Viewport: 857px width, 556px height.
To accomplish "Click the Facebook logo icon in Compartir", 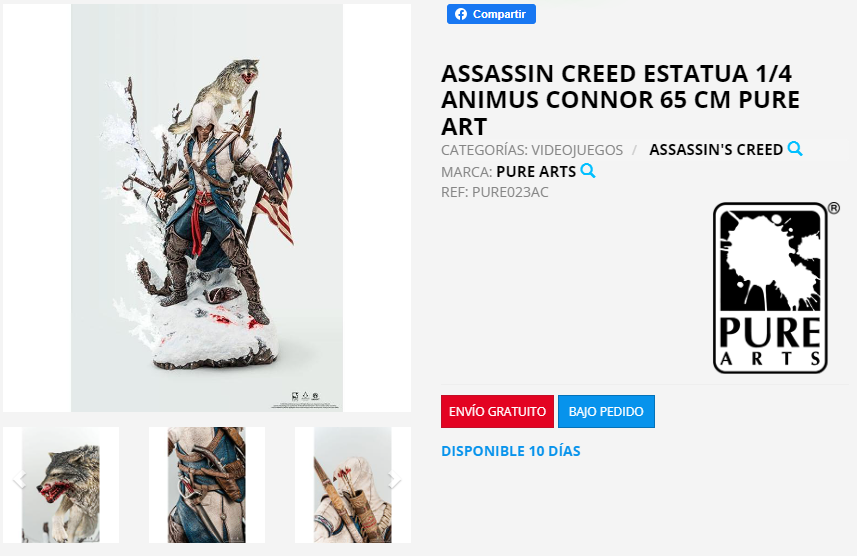I will tap(461, 14).
